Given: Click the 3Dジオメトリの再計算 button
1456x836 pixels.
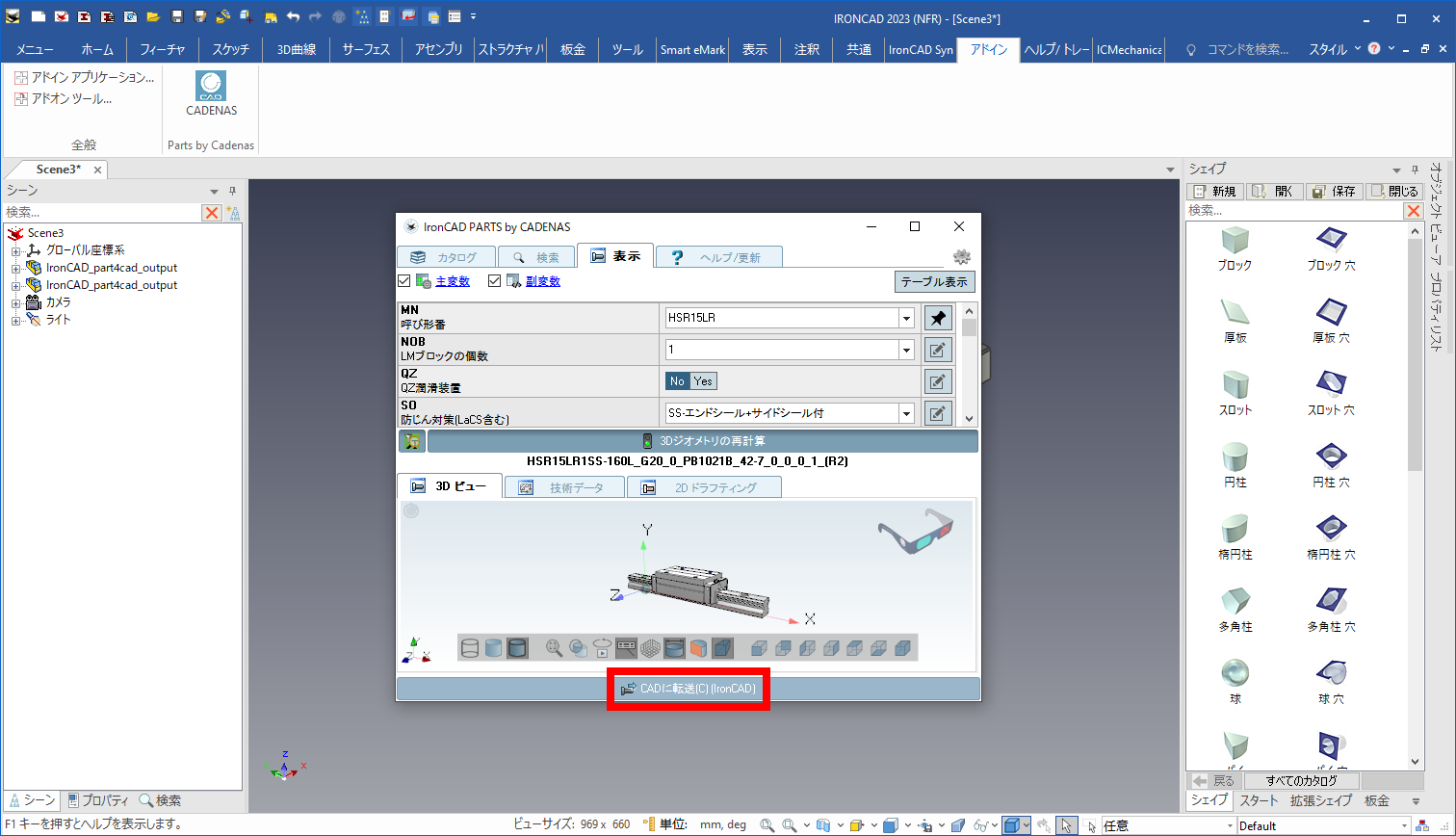Looking at the screenshot, I should pyautogui.click(x=703, y=441).
